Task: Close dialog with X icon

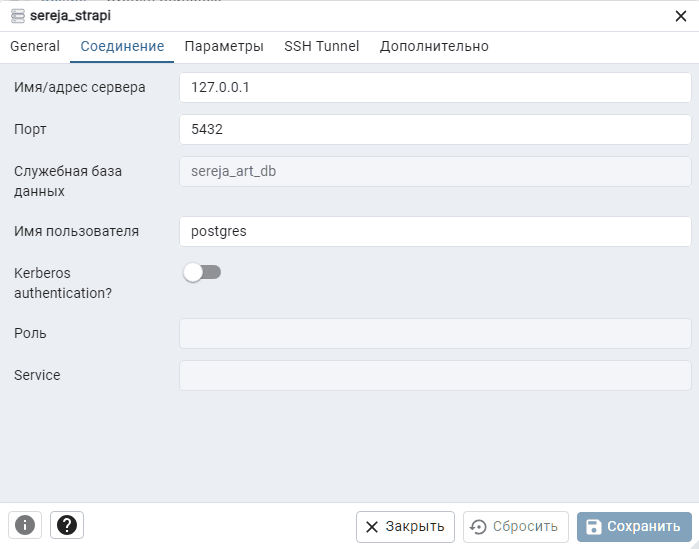Action: click(681, 15)
